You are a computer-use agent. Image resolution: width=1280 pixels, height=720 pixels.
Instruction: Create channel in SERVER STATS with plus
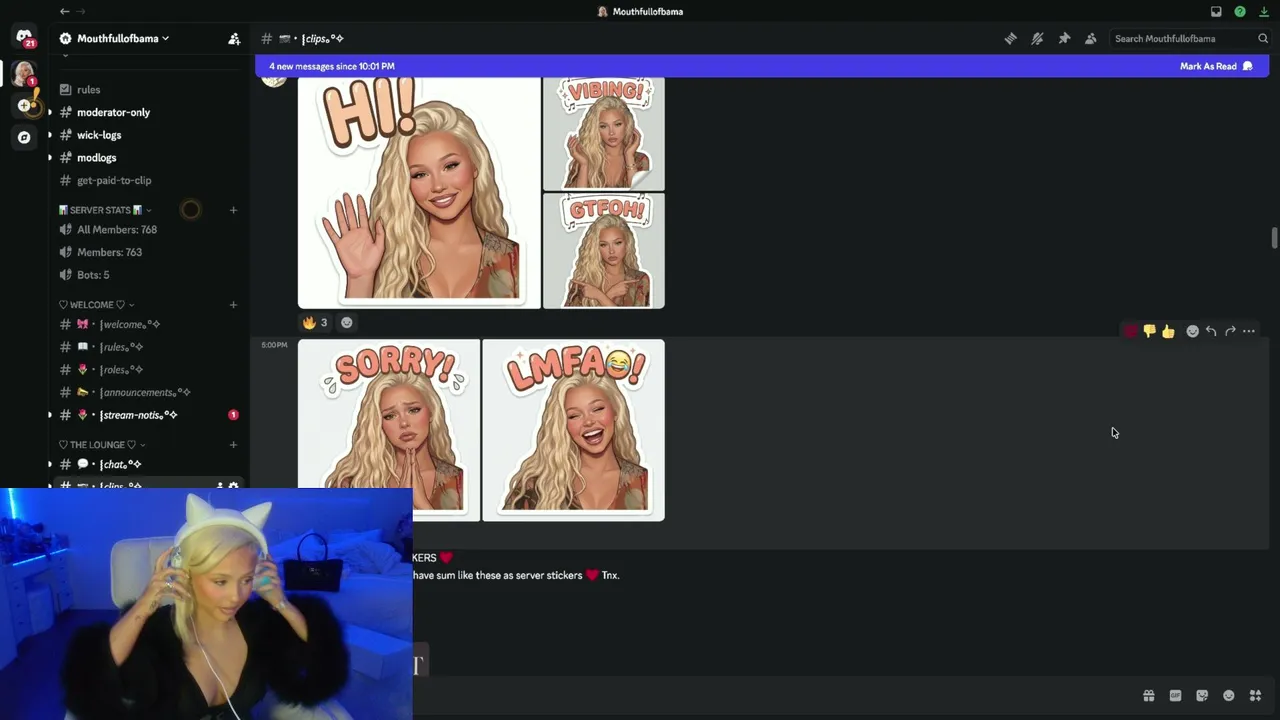pyautogui.click(x=233, y=210)
